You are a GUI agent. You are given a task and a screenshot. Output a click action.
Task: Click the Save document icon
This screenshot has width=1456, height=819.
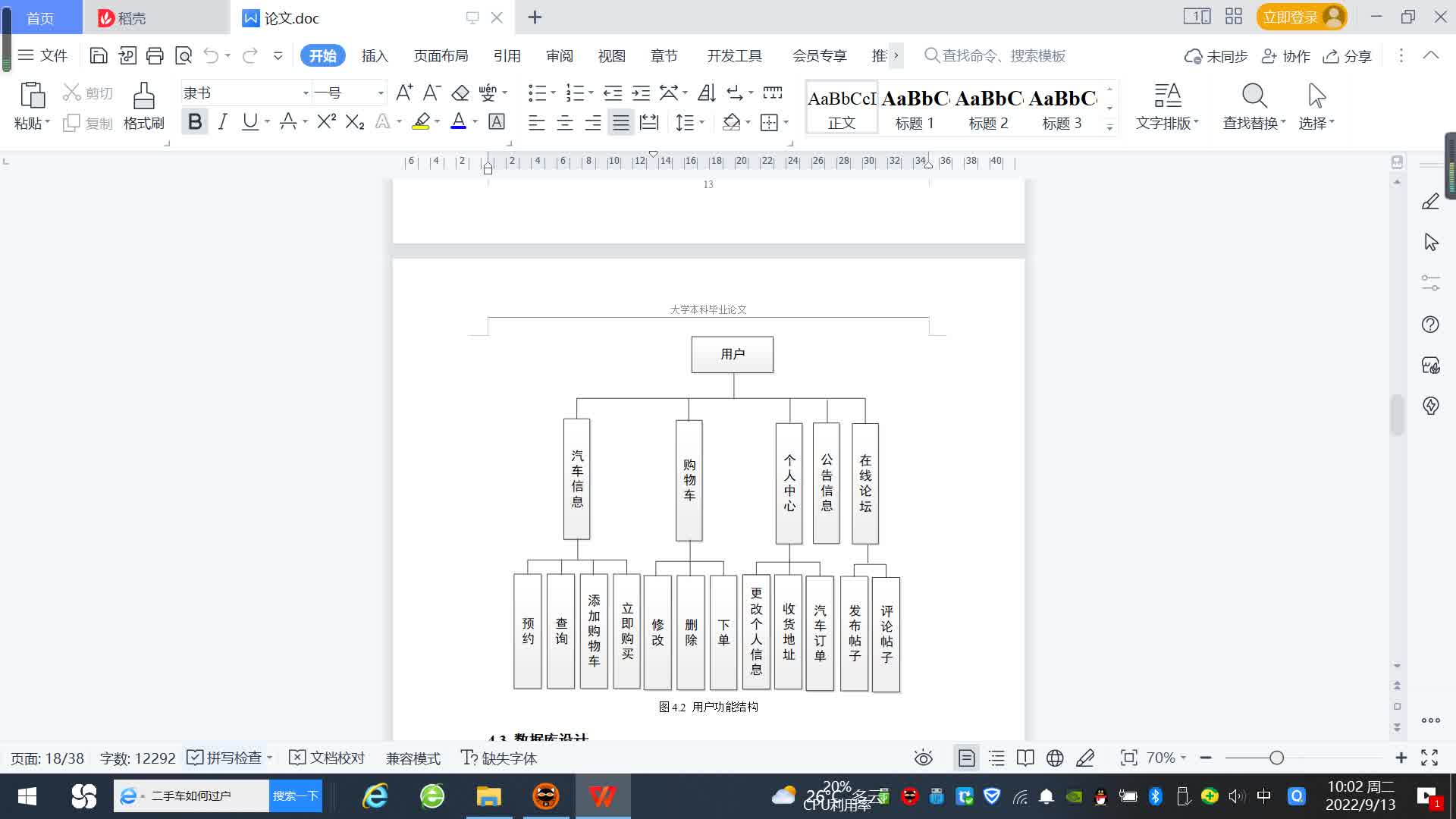[x=98, y=55]
